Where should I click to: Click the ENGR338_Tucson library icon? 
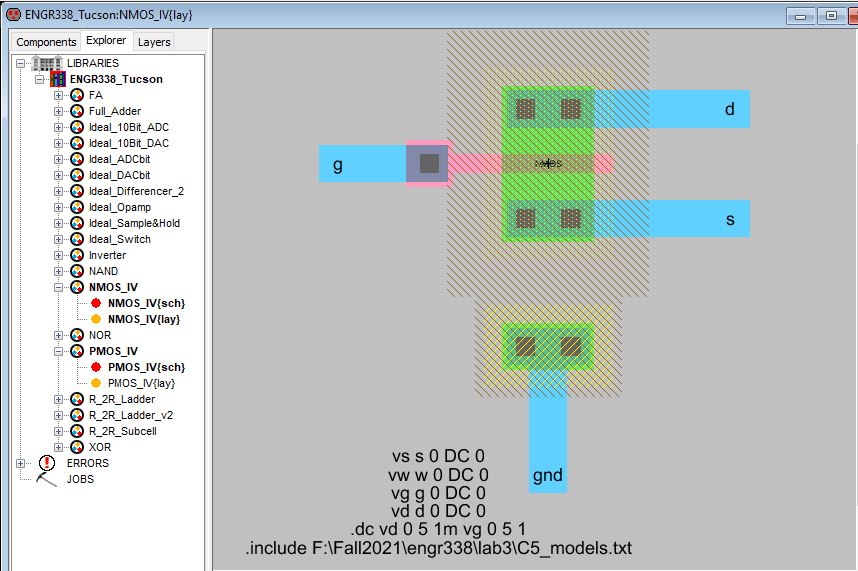tap(59, 79)
